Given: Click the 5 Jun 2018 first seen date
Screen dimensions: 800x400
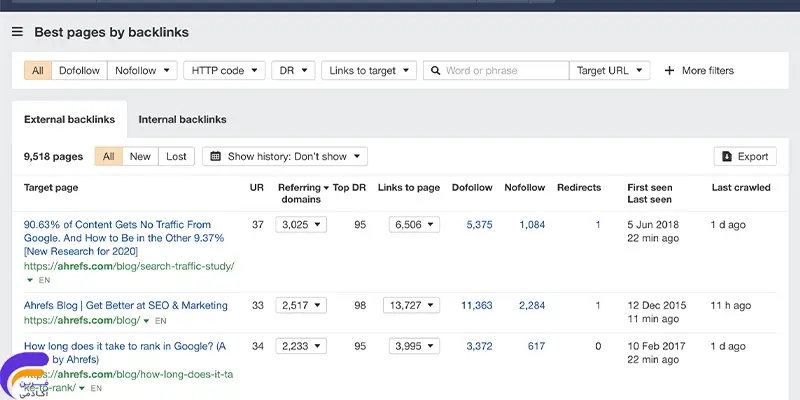Looking at the screenshot, I should point(653,225).
